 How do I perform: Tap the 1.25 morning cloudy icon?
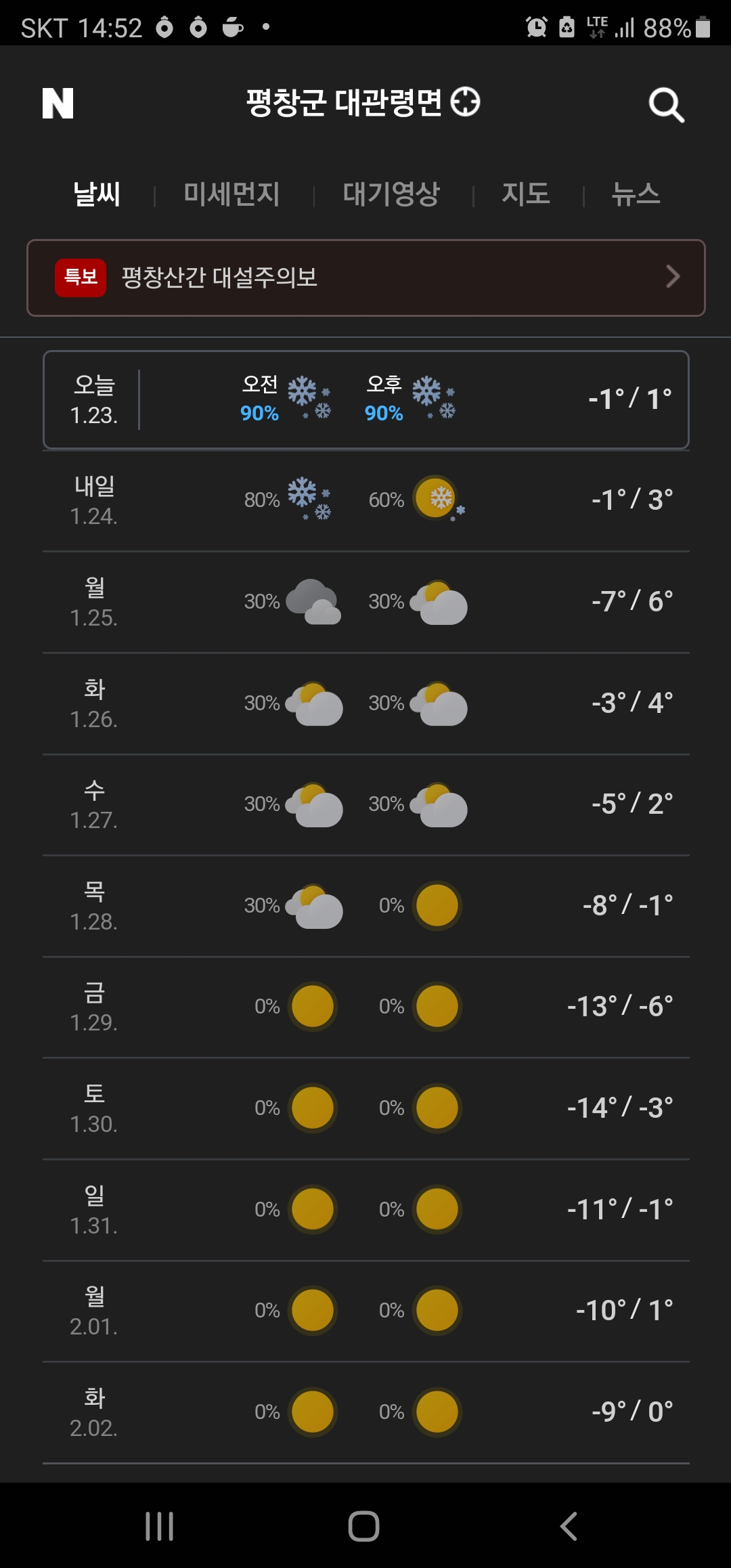point(313,601)
